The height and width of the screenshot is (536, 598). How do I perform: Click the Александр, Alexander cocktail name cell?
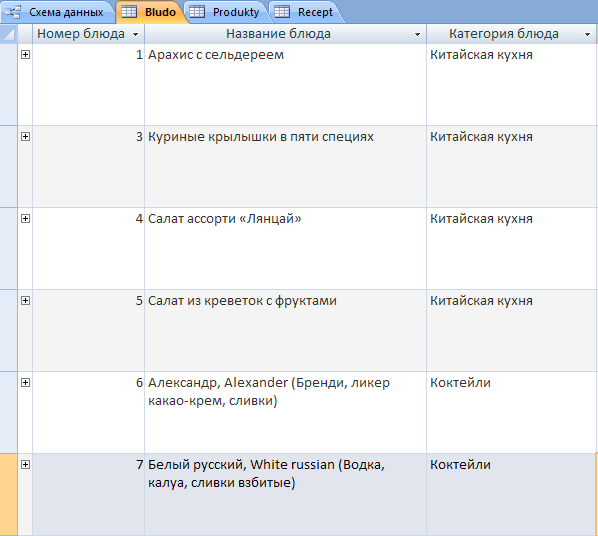click(285, 413)
